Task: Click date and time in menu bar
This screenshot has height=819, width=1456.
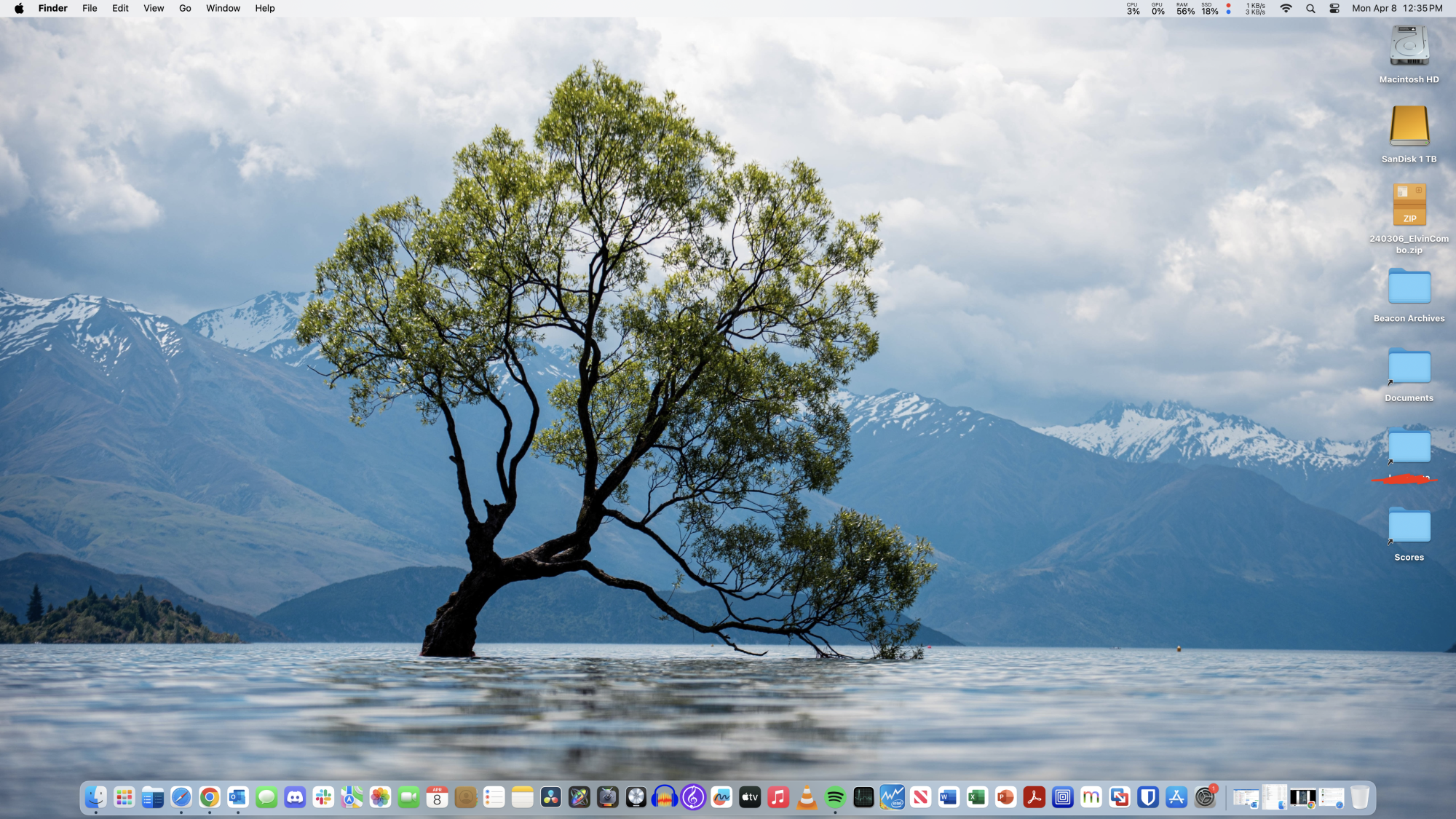Action: (x=1396, y=9)
